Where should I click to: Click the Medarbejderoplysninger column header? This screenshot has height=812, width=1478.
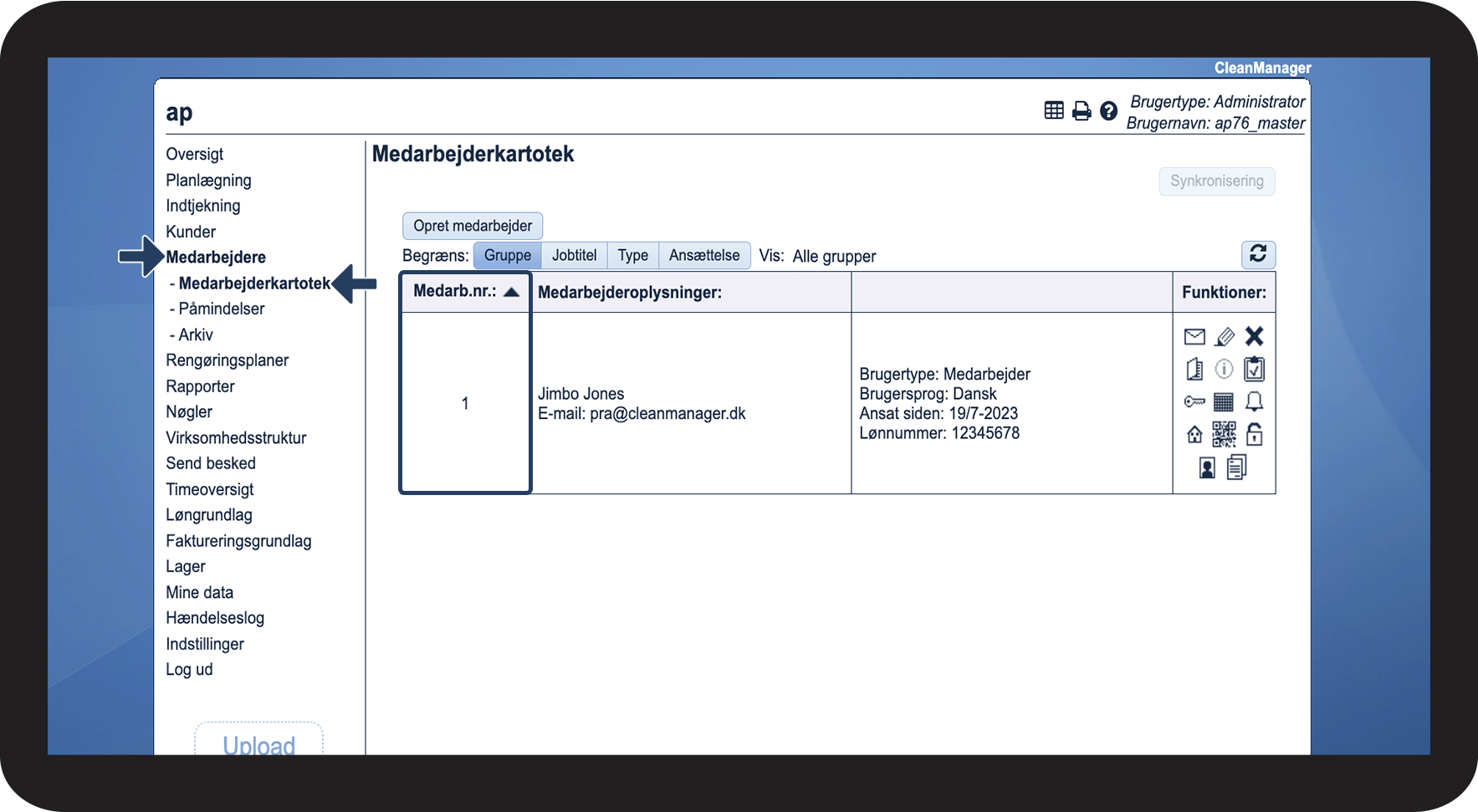point(630,293)
